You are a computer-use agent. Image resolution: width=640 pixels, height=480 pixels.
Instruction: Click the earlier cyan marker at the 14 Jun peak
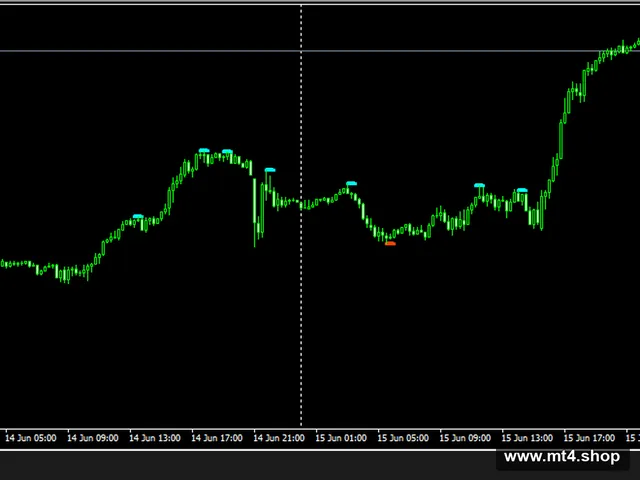(204, 151)
